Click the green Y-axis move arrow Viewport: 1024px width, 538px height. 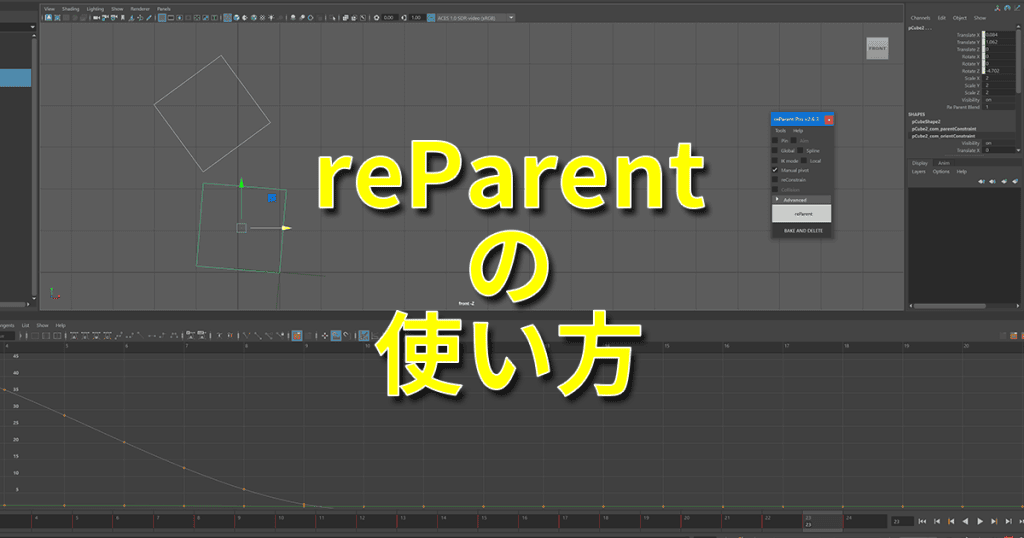coord(240,185)
